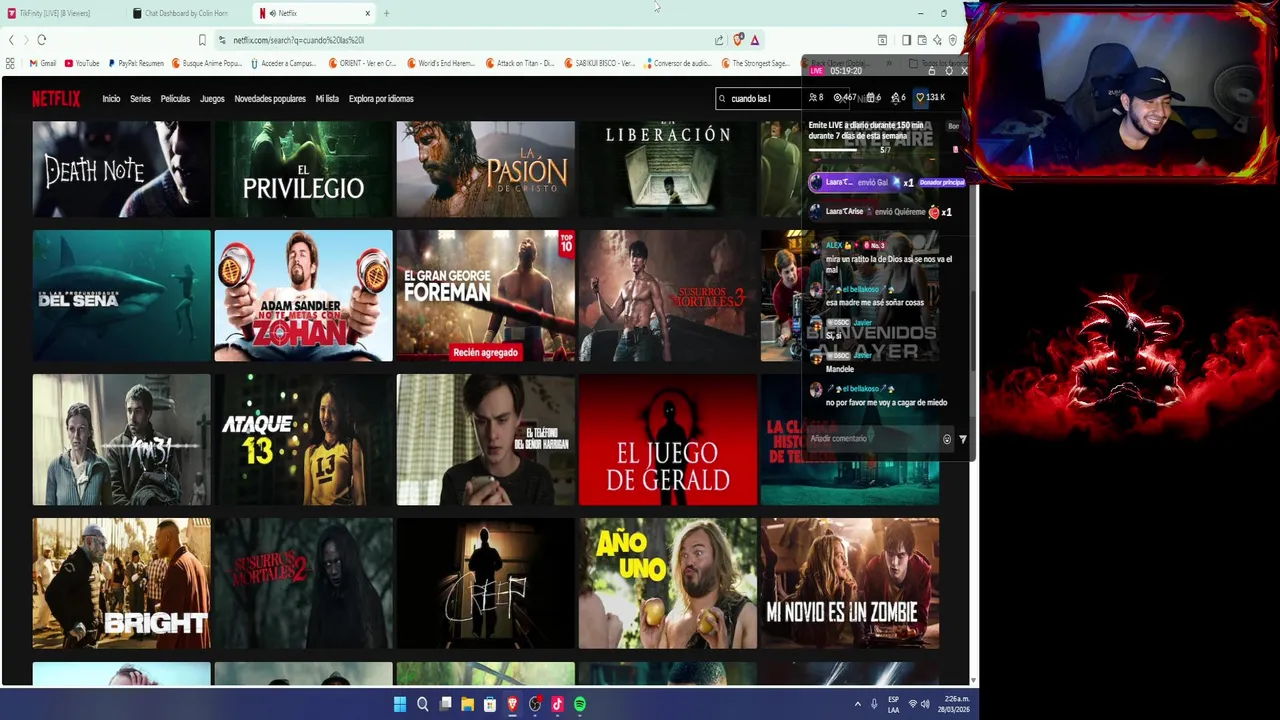Open the Attack on Titan bookmark
This screenshot has height=720, width=1280.
tap(520, 63)
